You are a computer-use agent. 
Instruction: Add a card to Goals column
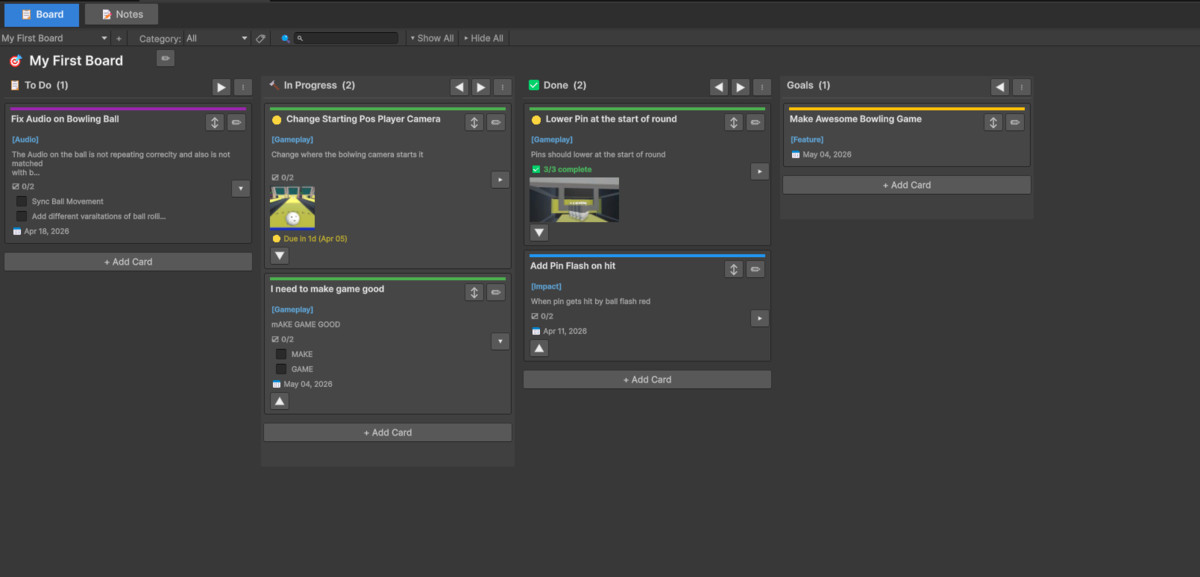coord(907,185)
